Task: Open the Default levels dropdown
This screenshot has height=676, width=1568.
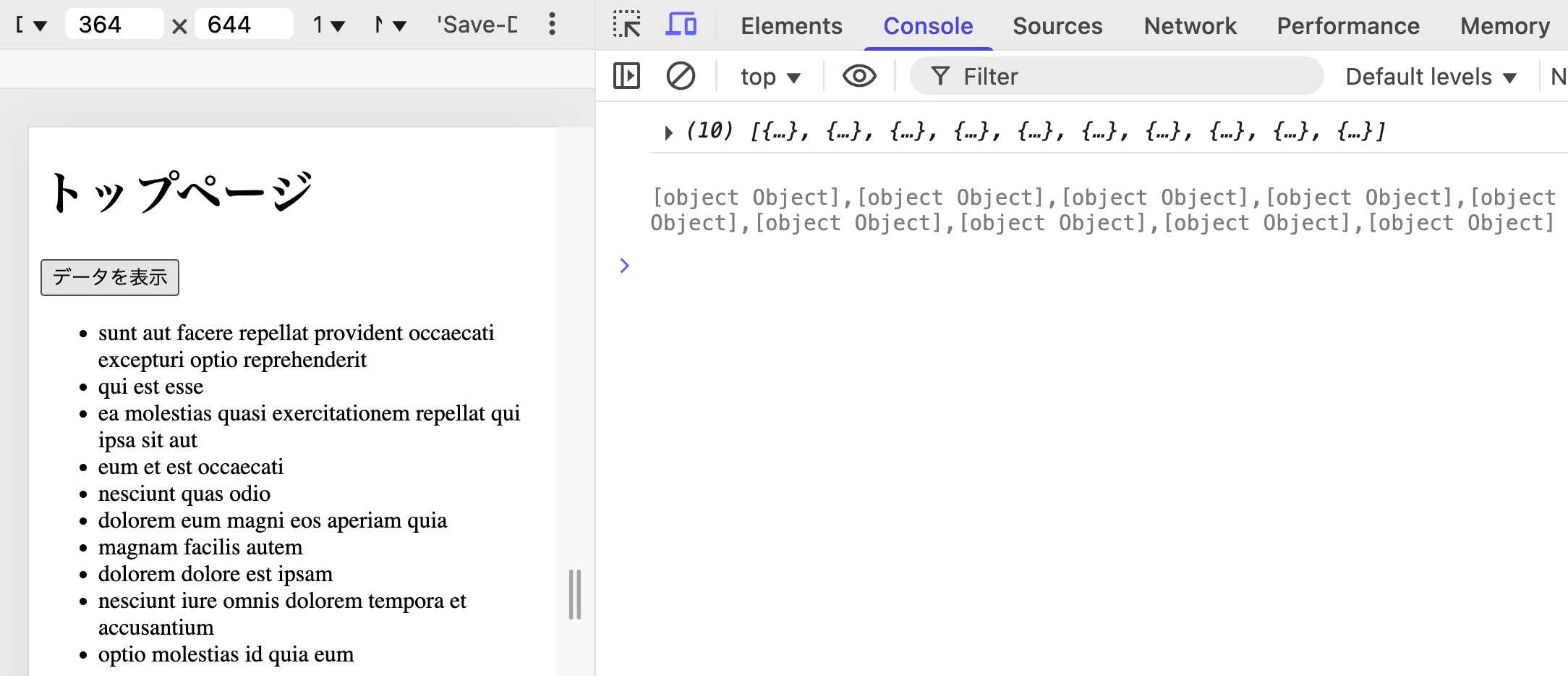Action: point(1430,77)
